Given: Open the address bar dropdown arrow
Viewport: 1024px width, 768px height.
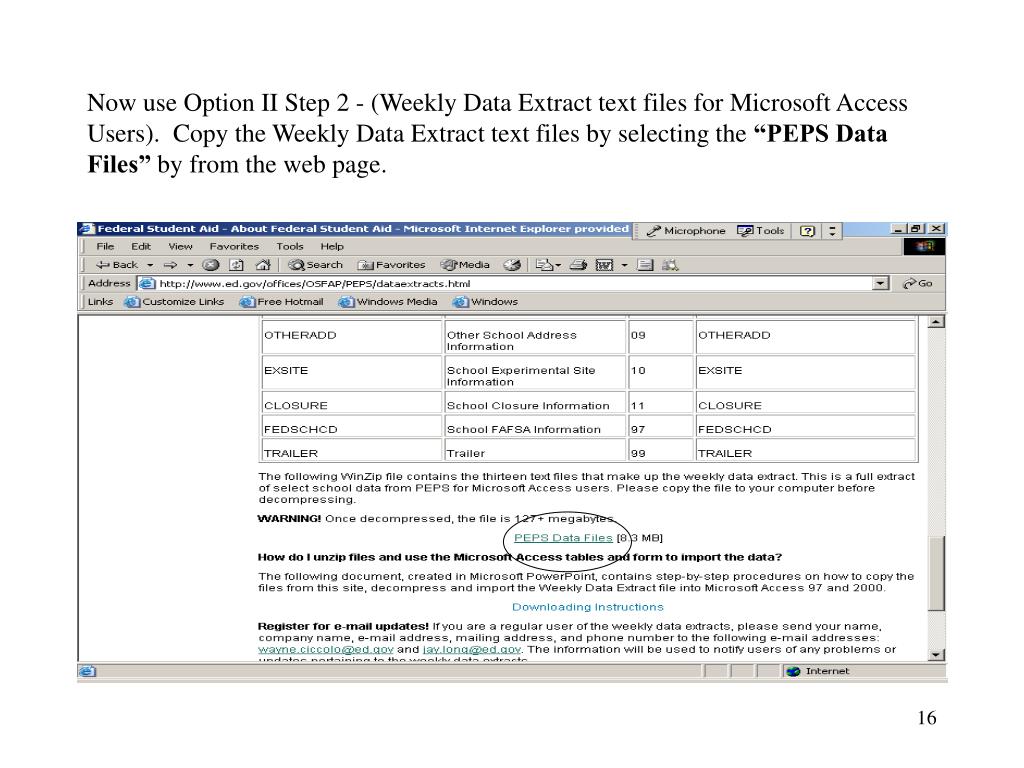Looking at the screenshot, I should click(x=881, y=283).
